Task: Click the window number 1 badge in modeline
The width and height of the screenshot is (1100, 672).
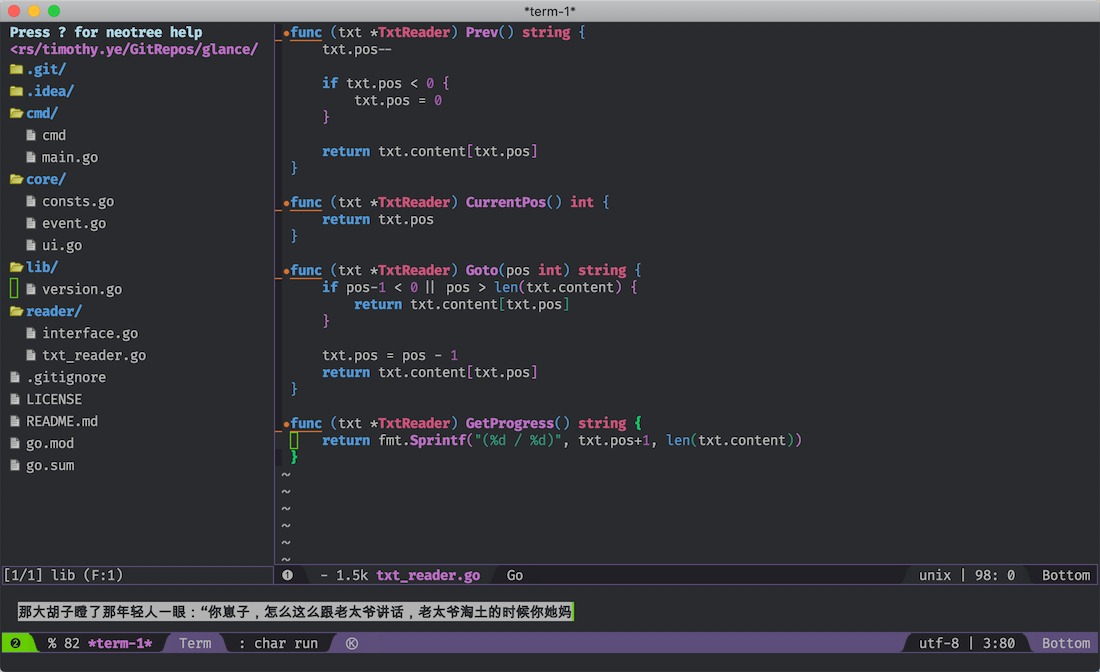Action: tap(288, 575)
